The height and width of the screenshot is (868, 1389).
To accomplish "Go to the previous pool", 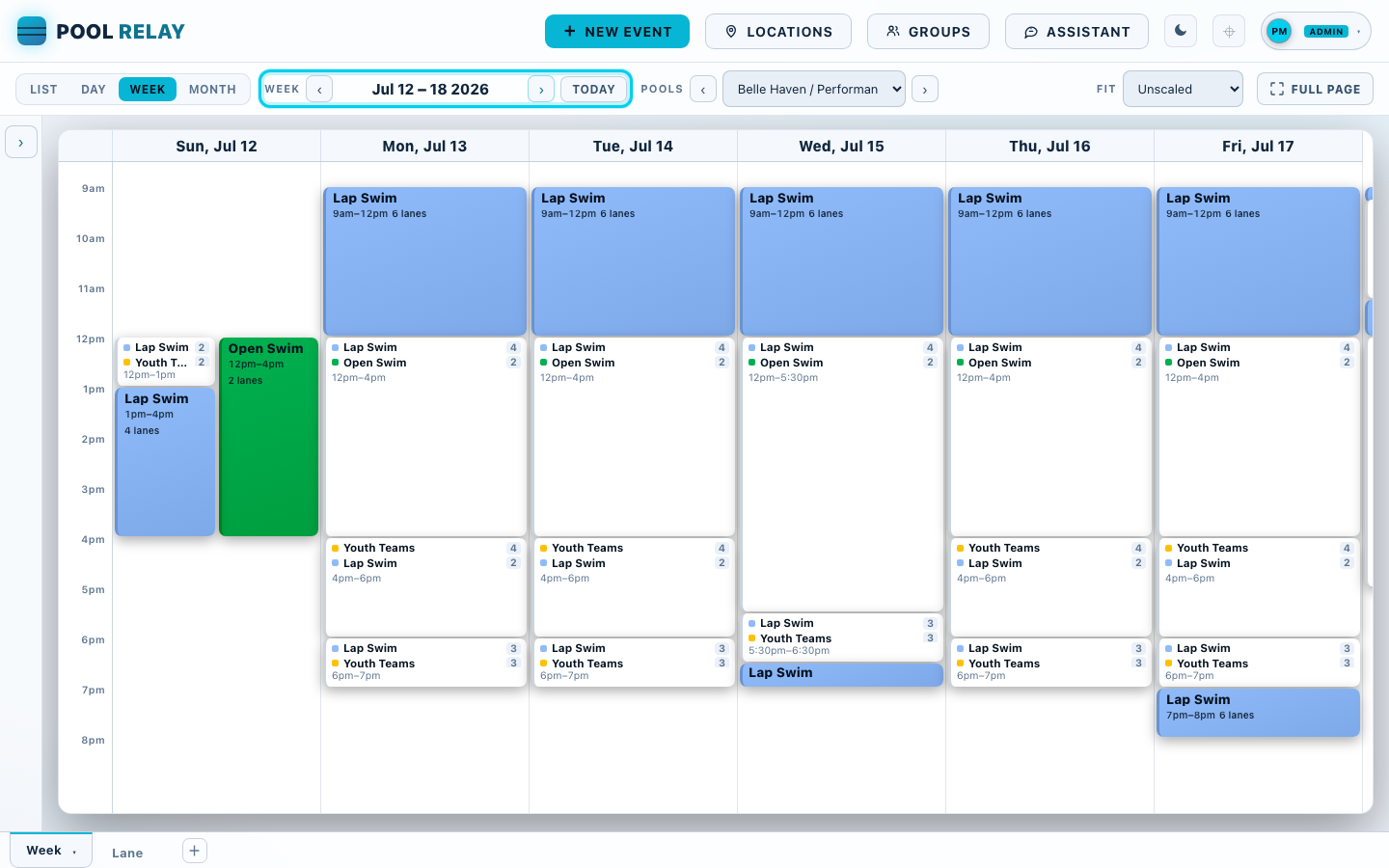I will coord(703,89).
